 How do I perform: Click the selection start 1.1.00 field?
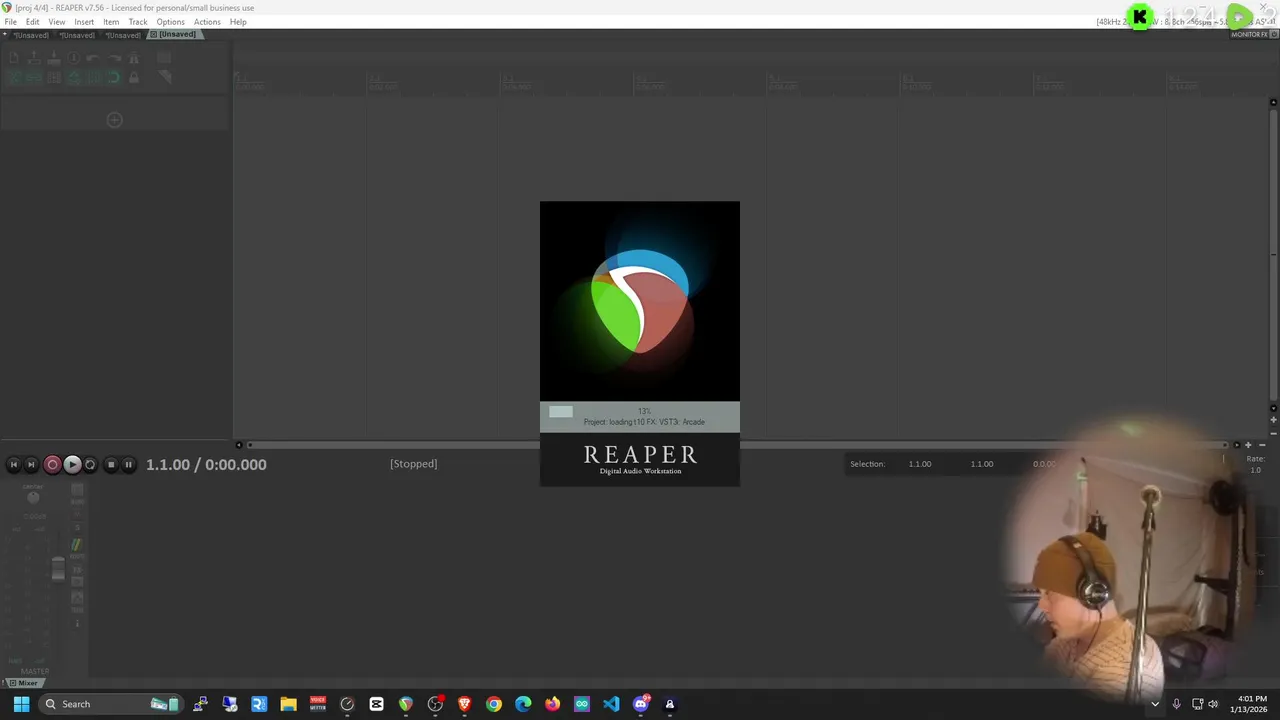[920, 464]
